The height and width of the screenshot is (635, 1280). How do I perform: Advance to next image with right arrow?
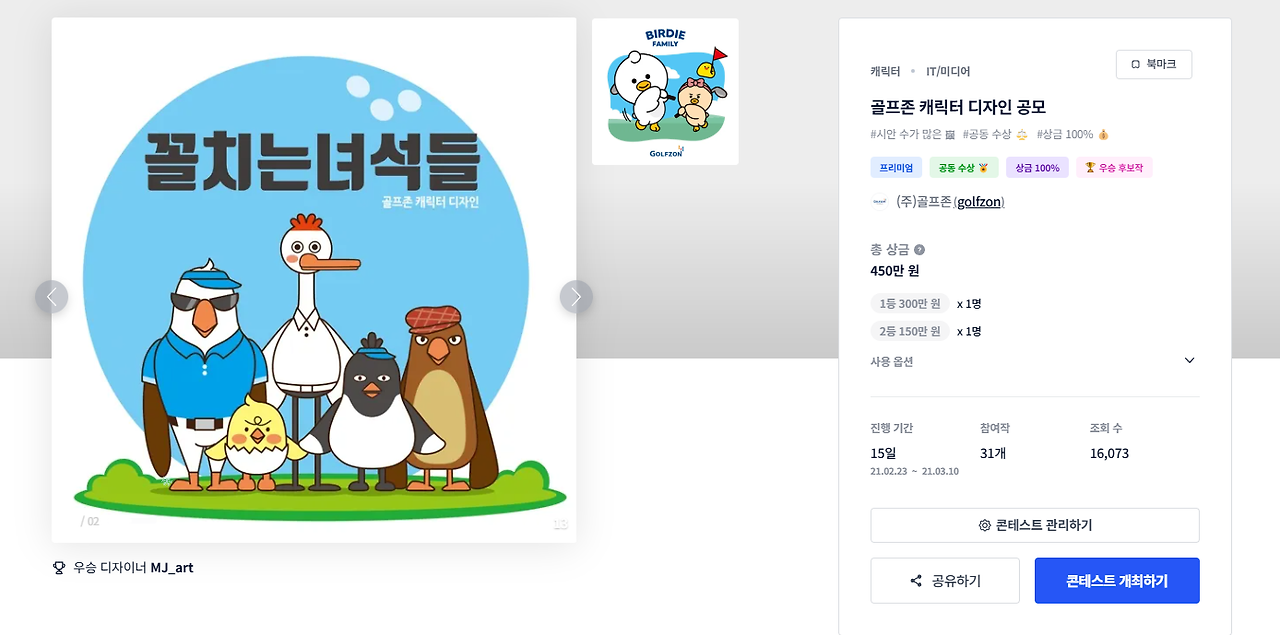coord(576,297)
